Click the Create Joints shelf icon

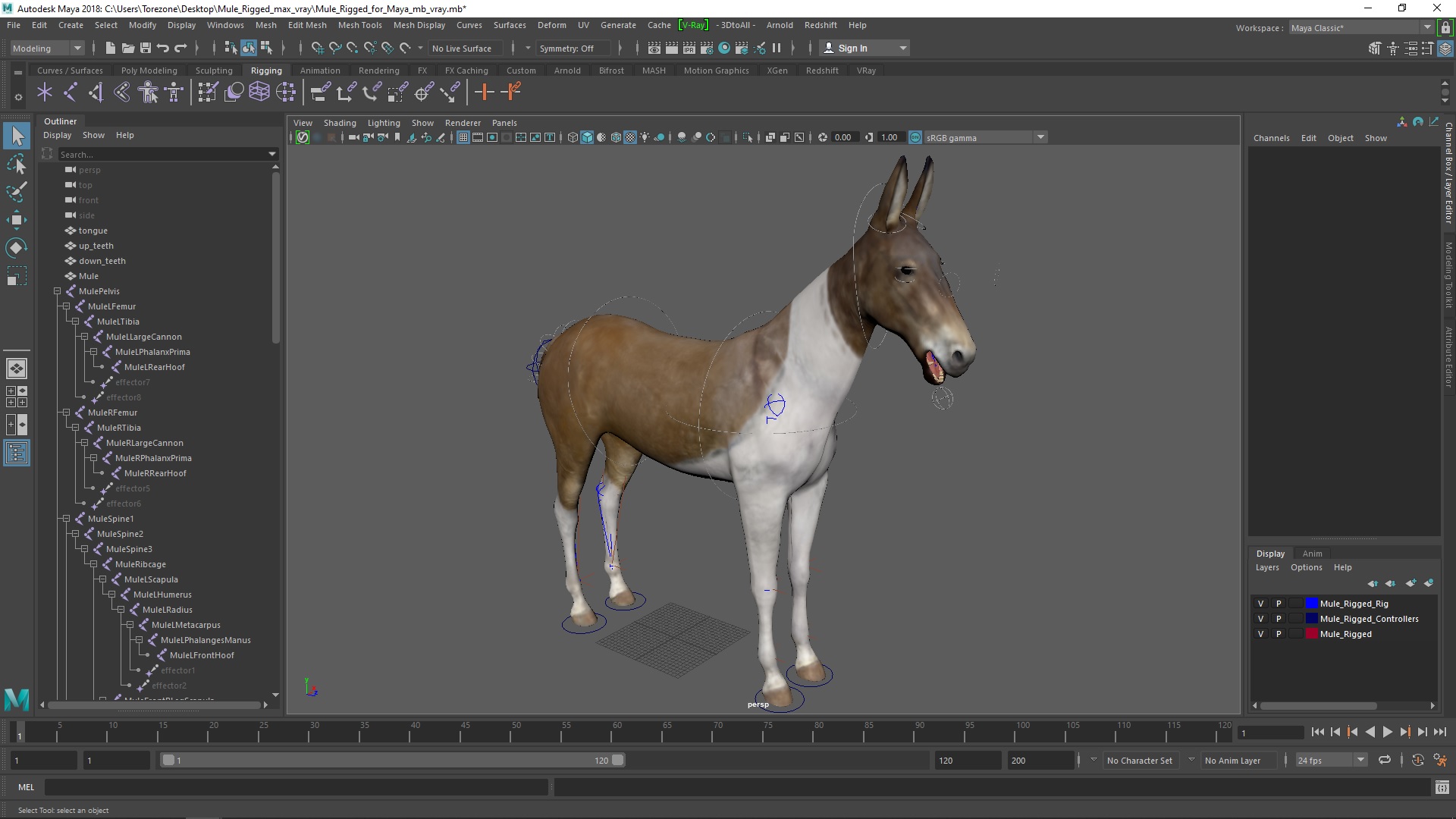coord(70,93)
